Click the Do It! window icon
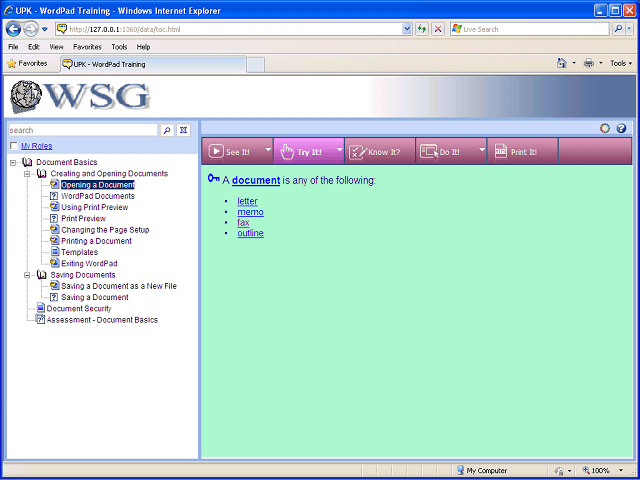This screenshot has width=640, height=480. click(429, 151)
